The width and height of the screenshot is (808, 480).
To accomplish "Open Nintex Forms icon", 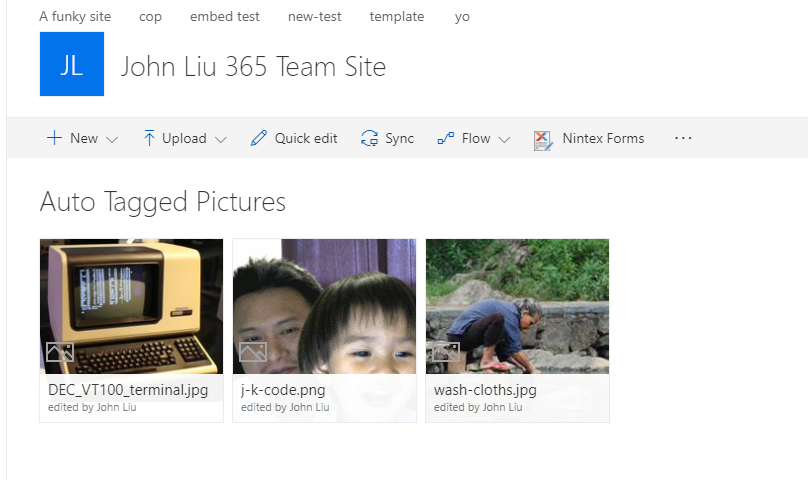I will (x=543, y=139).
